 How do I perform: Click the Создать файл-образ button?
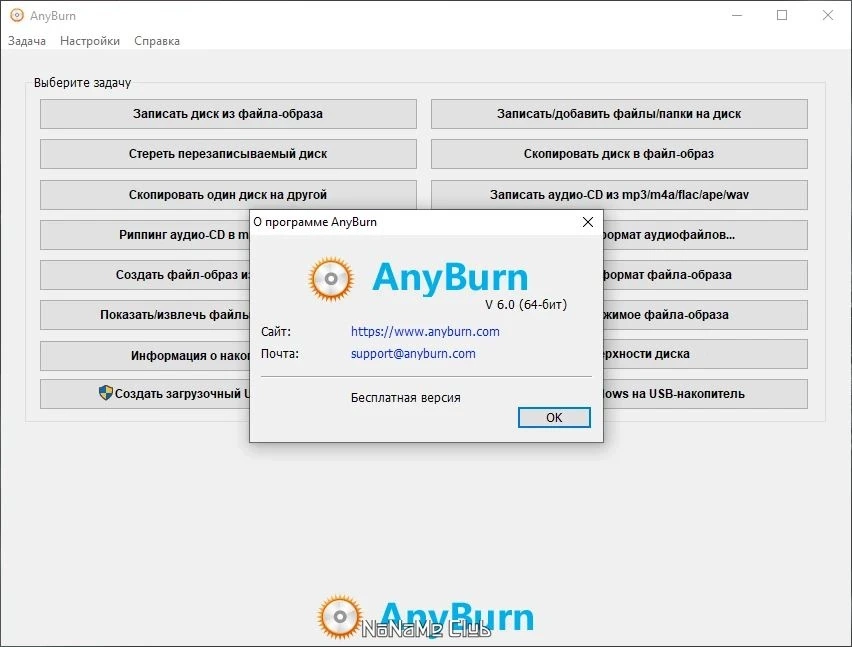click(145, 275)
